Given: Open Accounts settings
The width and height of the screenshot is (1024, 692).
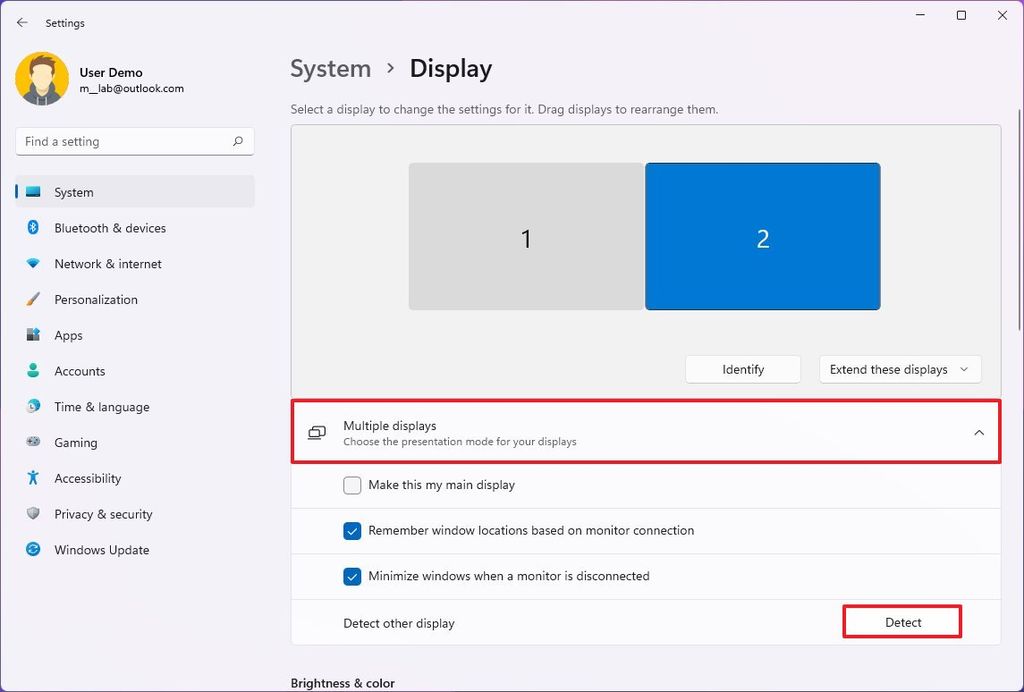Looking at the screenshot, I should pyautogui.click(x=79, y=371).
